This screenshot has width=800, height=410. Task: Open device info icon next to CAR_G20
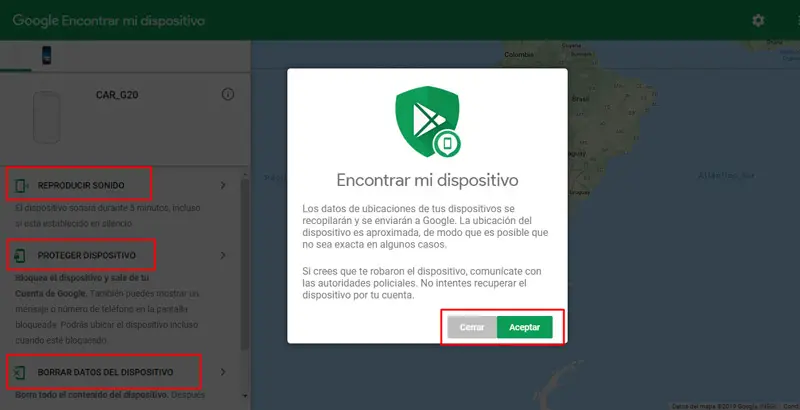(228, 94)
